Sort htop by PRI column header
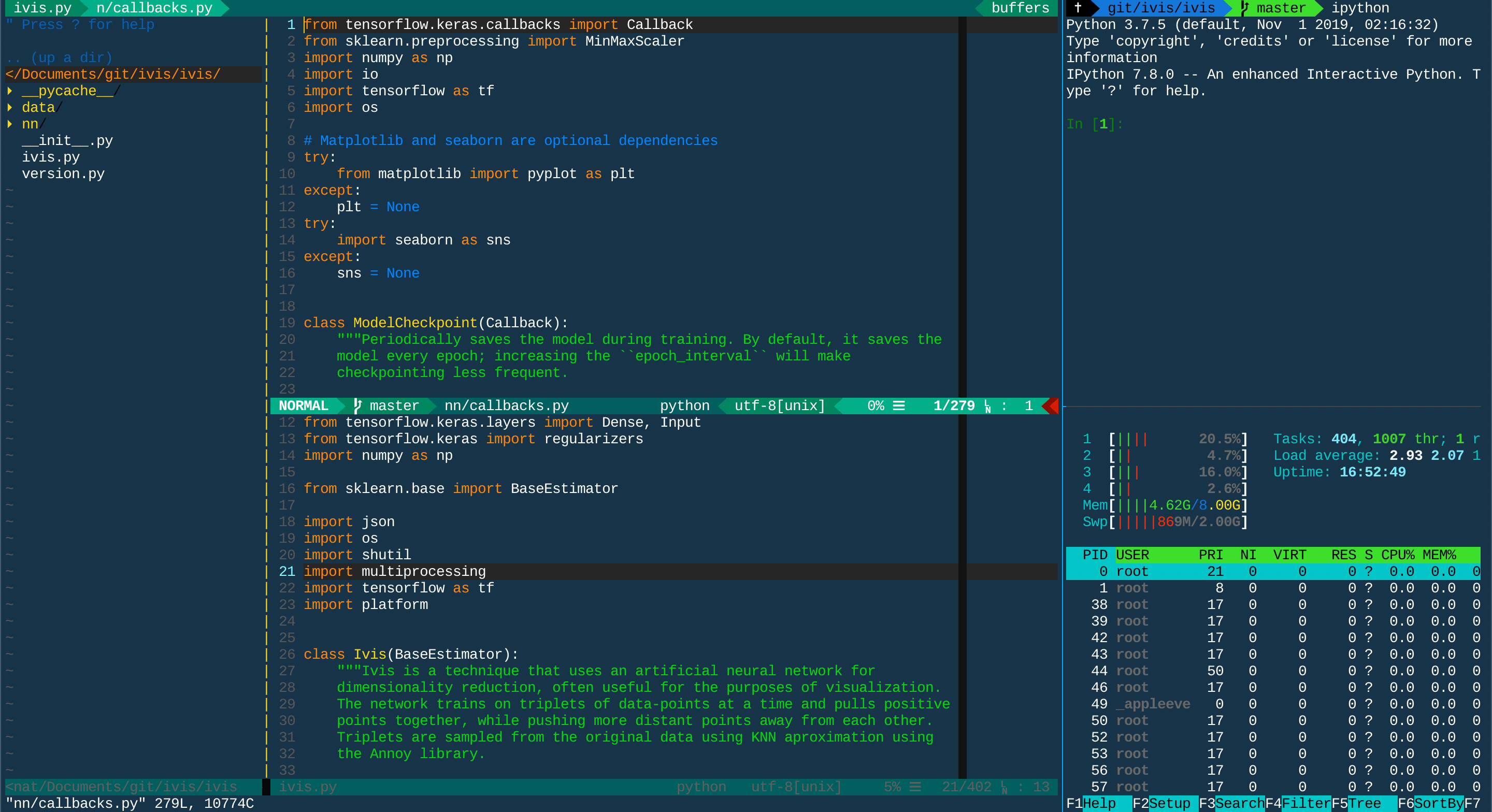This screenshot has width=1492, height=812. [1211, 555]
